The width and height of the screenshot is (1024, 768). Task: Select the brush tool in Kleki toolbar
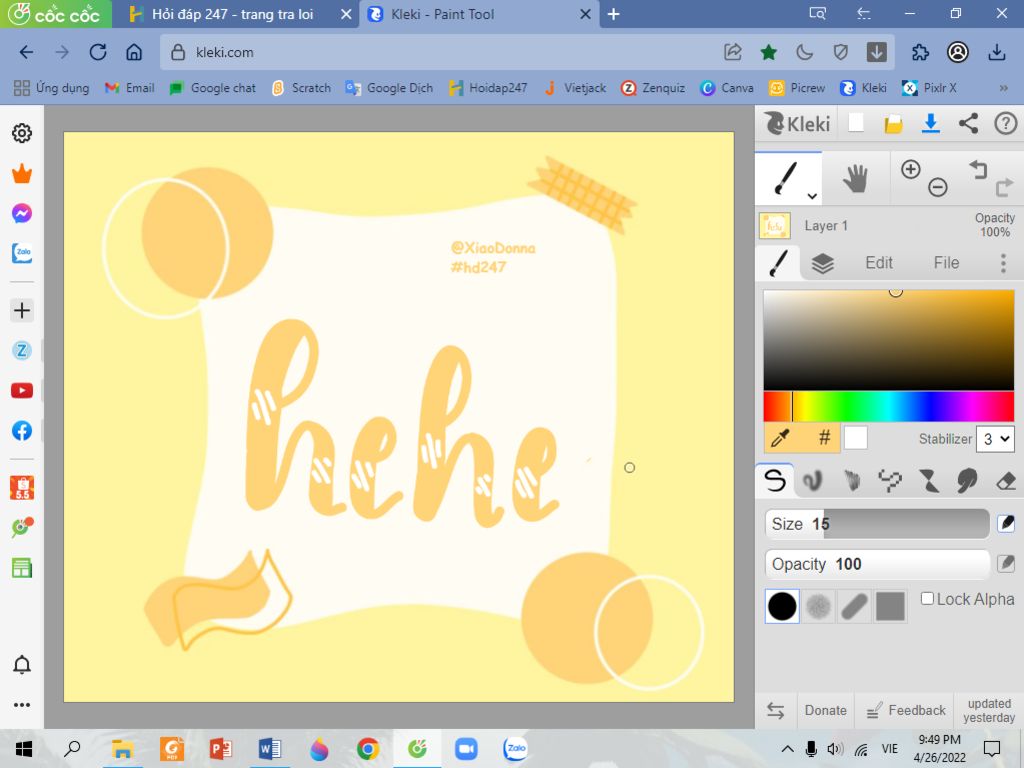785,178
